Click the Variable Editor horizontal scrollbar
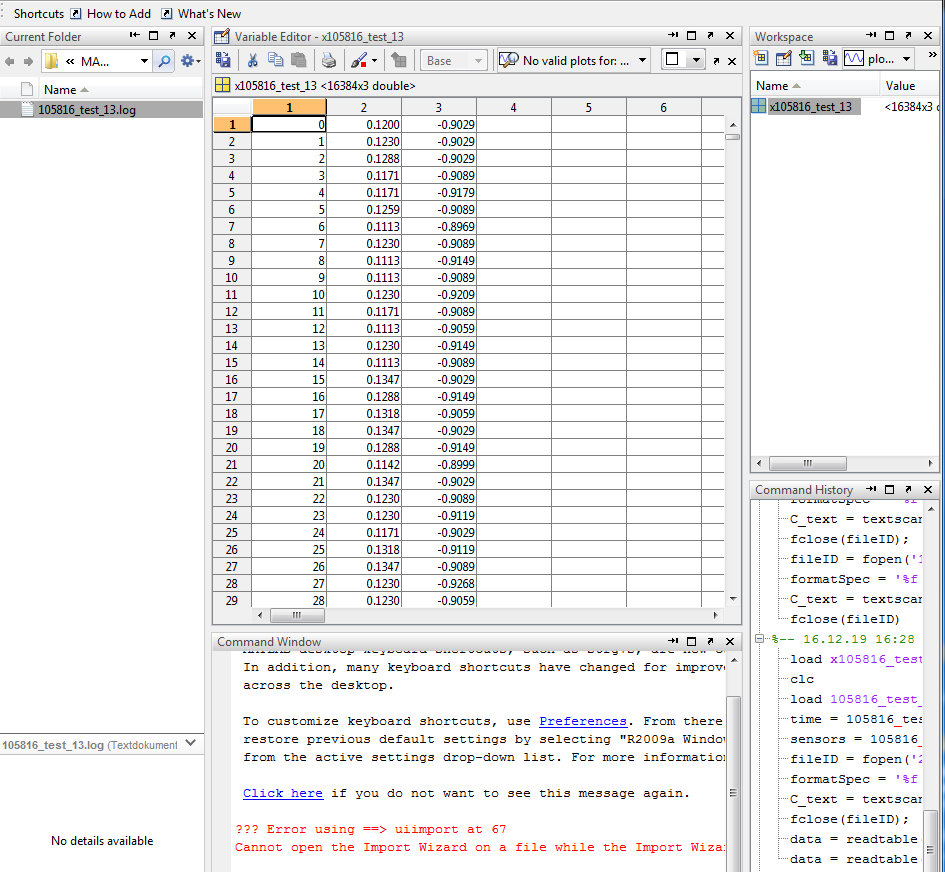Viewport: 945px width, 872px height. (295, 616)
